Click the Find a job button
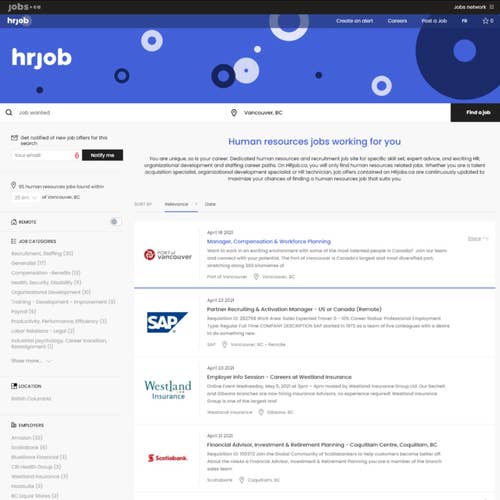The height and width of the screenshot is (500, 500). 475,113
